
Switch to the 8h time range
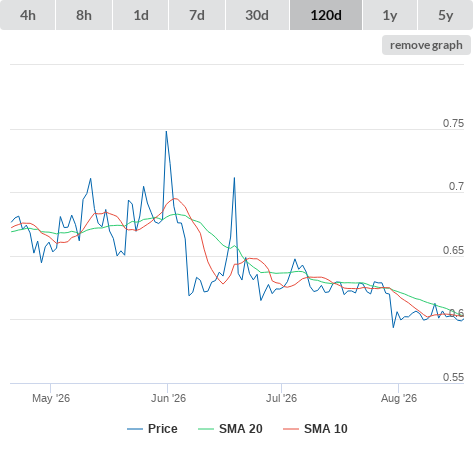(84, 15)
